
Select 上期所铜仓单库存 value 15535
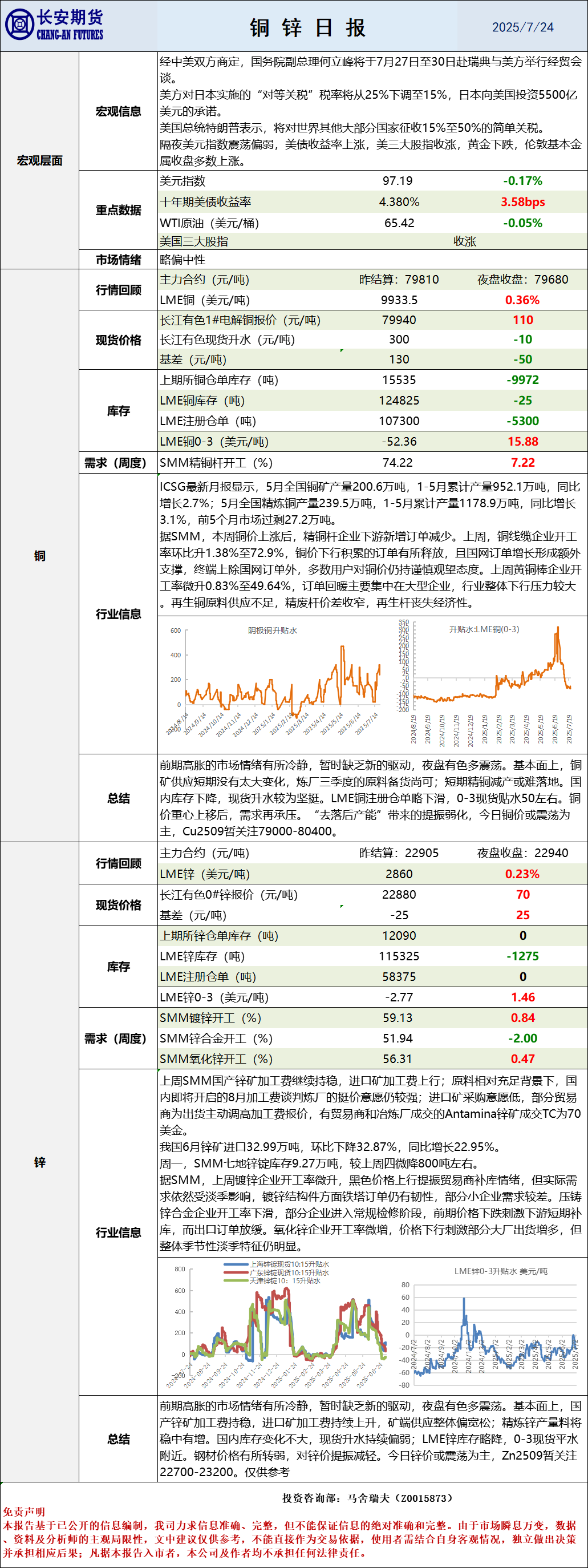(x=399, y=380)
